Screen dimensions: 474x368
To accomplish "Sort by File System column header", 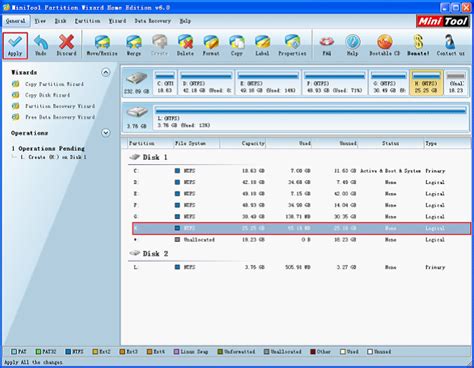I will click(196, 143).
